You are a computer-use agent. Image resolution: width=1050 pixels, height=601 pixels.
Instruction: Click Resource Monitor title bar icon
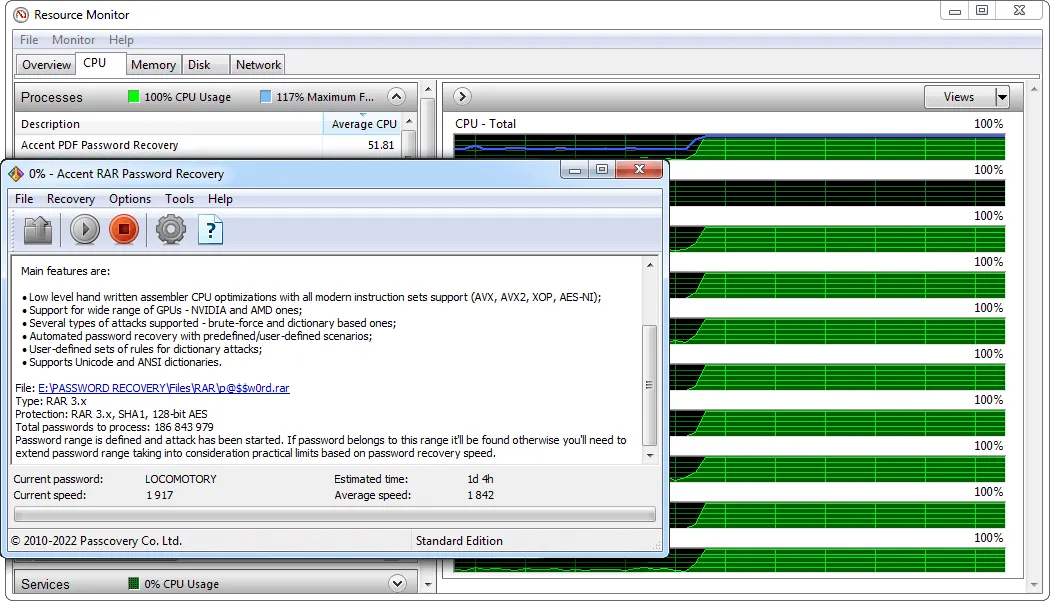pyautogui.click(x=21, y=14)
